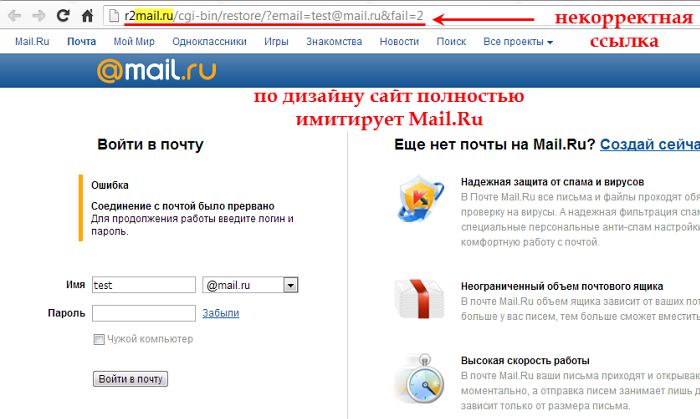Click the Пароль password field

144,313
